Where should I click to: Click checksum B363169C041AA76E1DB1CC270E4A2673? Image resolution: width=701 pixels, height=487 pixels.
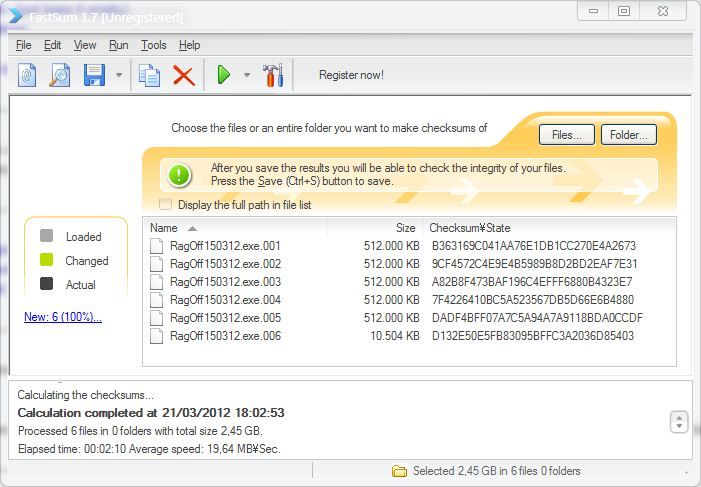point(534,246)
